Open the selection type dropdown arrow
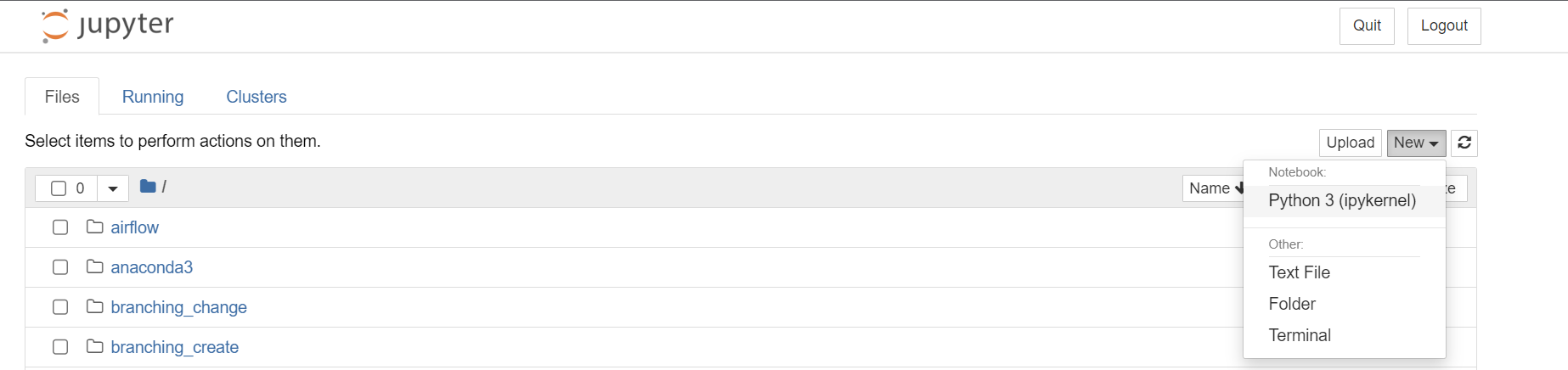 tap(113, 188)
